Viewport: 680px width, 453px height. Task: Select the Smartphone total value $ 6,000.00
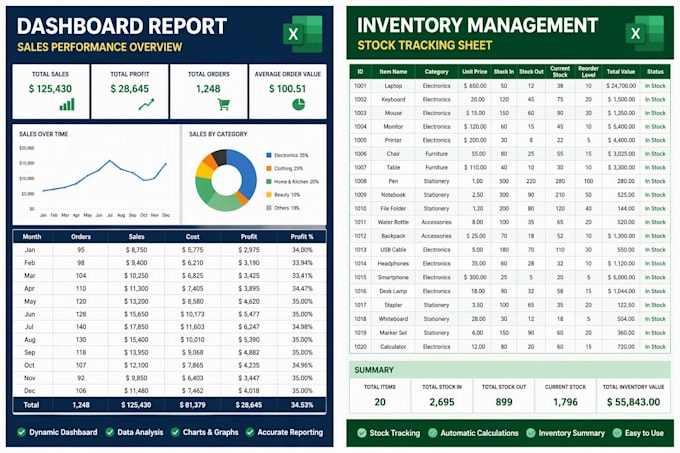pos(621,277)
